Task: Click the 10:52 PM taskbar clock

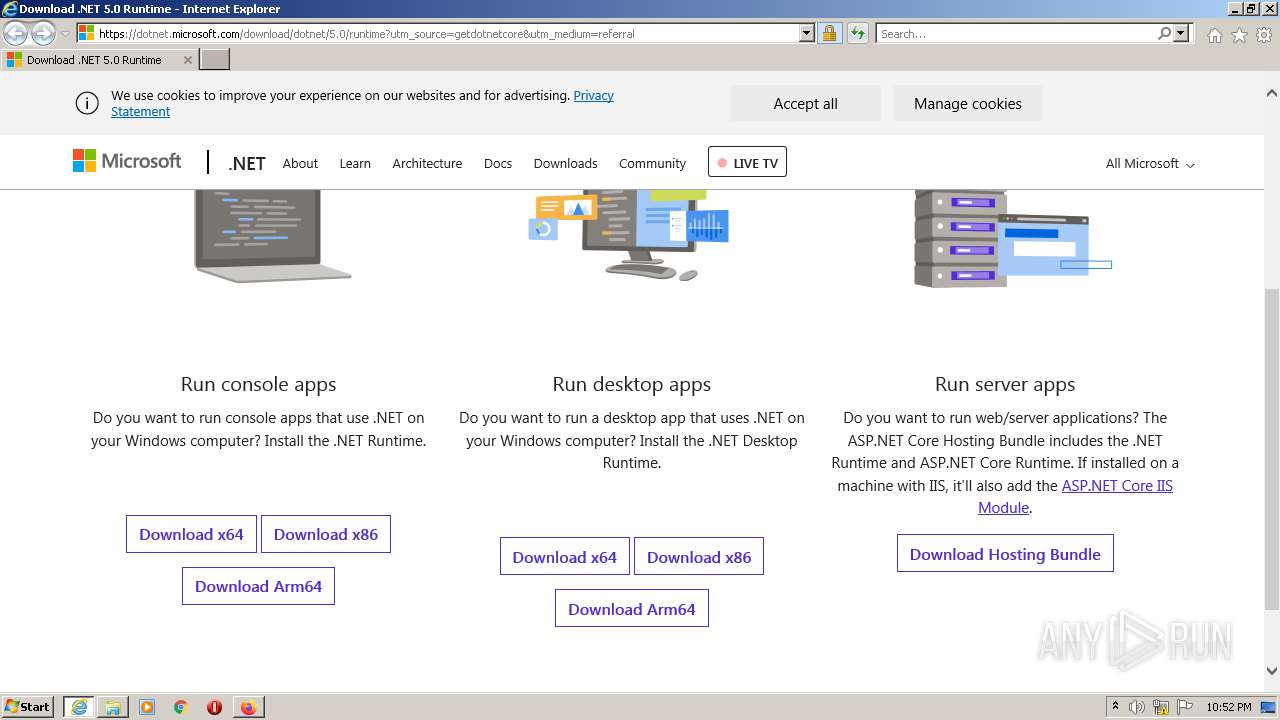Action: coord(1229,707)
